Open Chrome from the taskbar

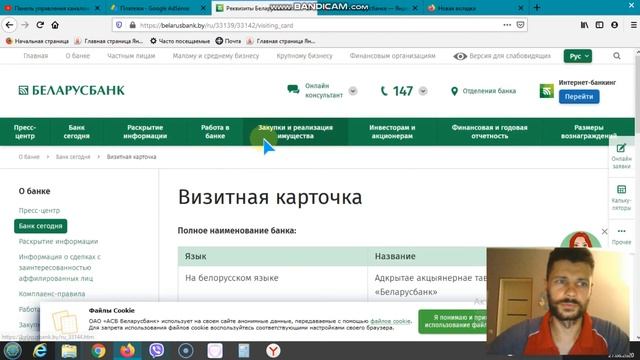point(98,351)
